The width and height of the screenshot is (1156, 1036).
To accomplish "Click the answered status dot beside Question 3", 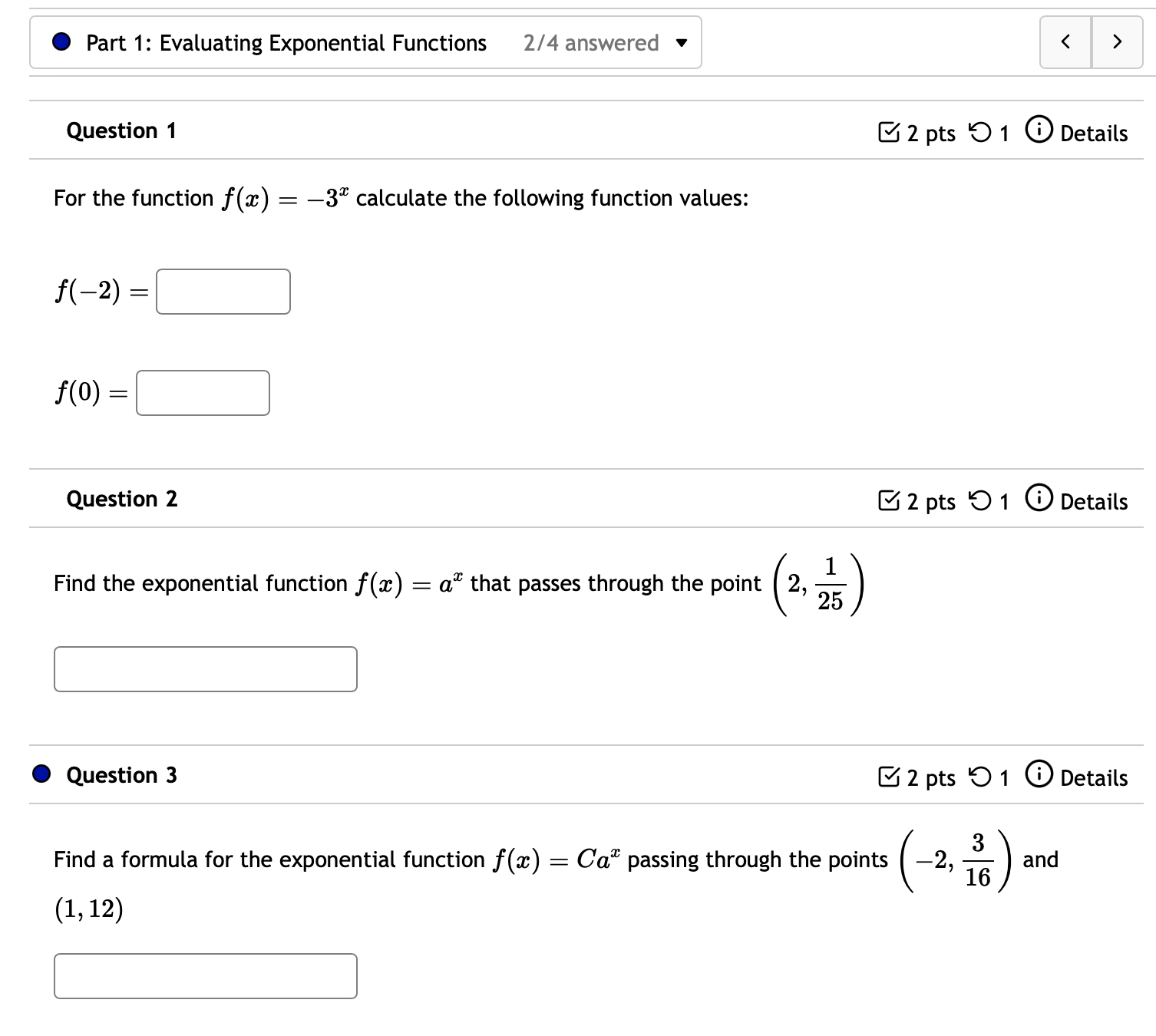I will pyautogui.click(x=41, y=774).
